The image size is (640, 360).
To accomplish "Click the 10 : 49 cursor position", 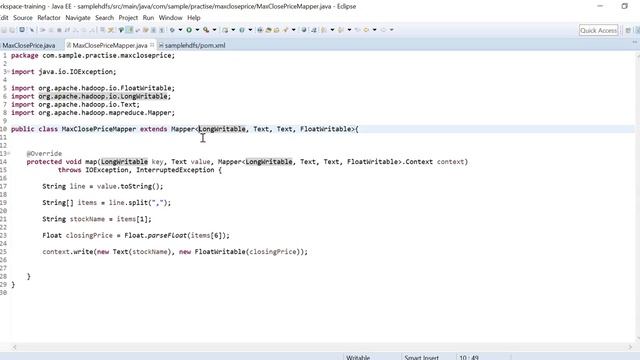I will click(469, 357).
